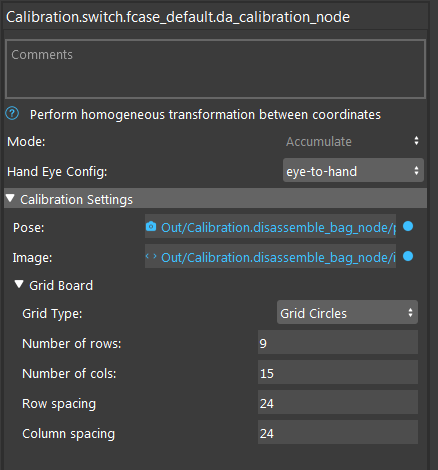Open the Mode dropdown showing Accumulate
The width and height of the screenshot is (438, 470).
pyautogui.click(x=353, y=141)
